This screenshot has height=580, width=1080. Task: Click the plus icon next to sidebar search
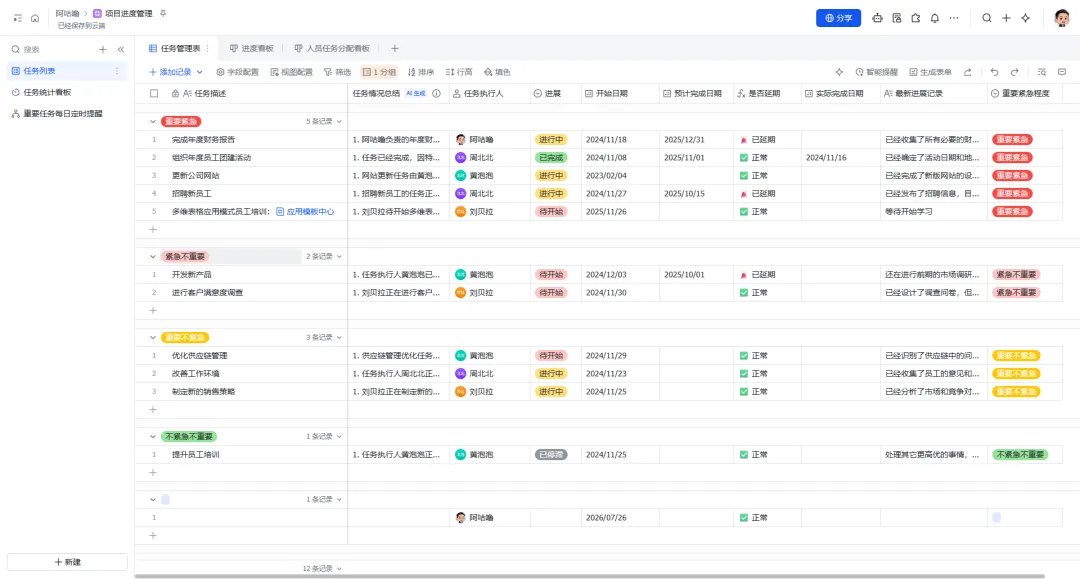pyautogui.click(x=103, y=50)
